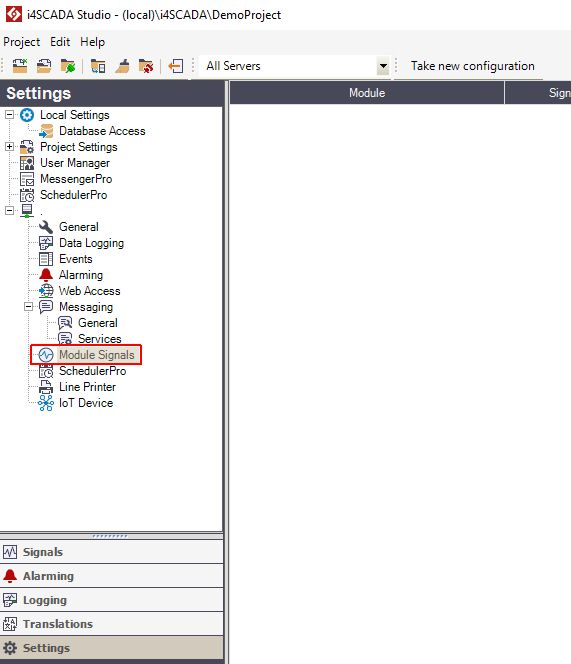Click the new project toolbar icon
Viewport: 571px width, 664px height.
tap(19, 66)
